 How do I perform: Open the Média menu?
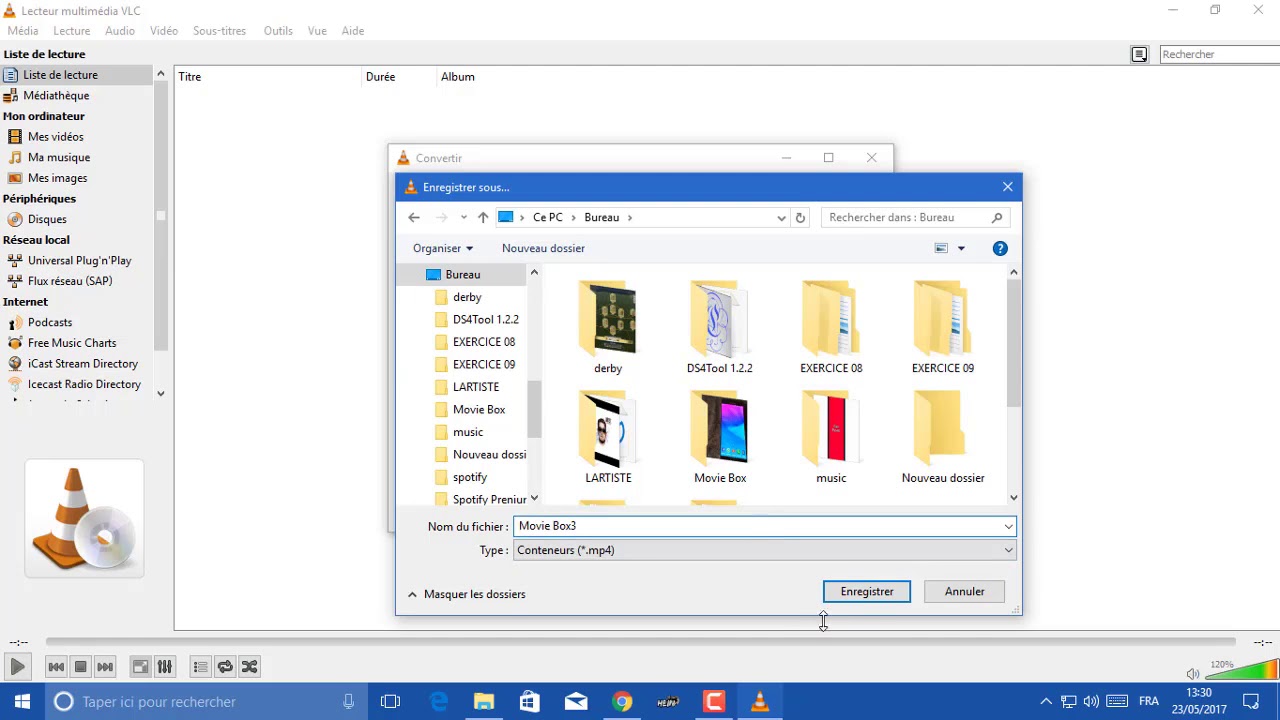pos(23,31)
